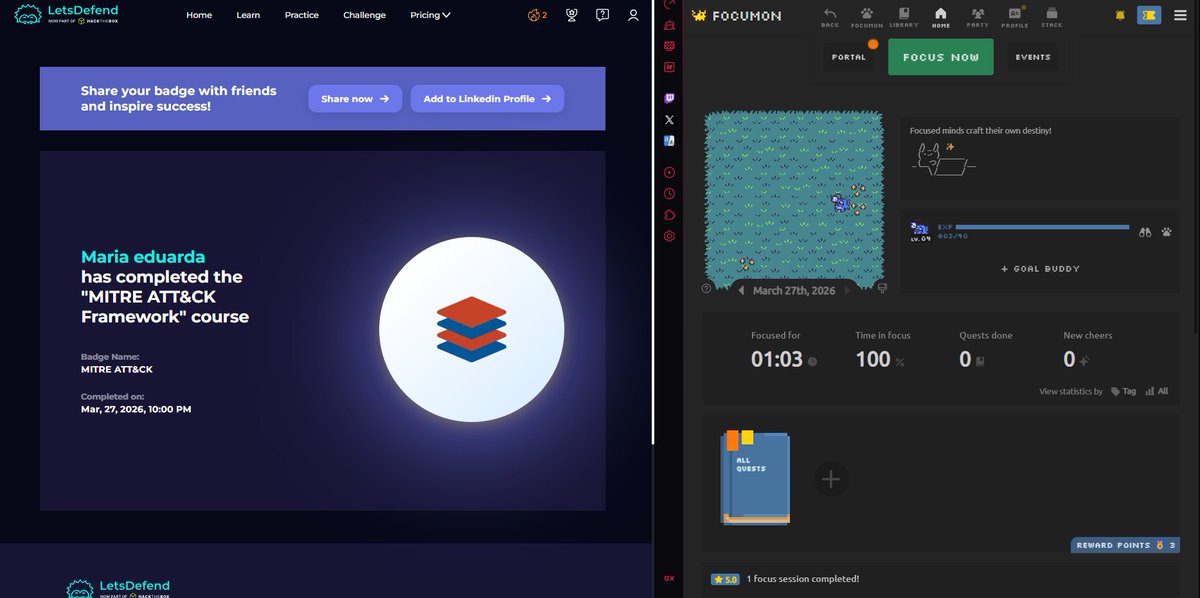Click the 5.0 star rating badge
The width and height of the screenshot is (1200, 598).
[725, 579]
